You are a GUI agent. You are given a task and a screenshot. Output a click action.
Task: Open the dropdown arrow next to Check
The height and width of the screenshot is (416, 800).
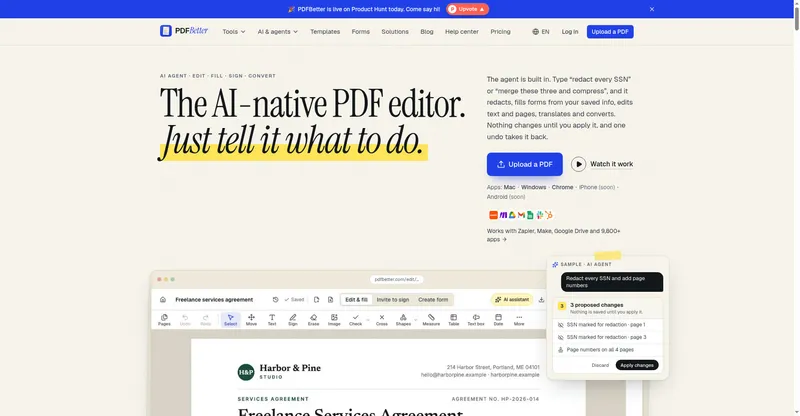(x=368, y=321)
